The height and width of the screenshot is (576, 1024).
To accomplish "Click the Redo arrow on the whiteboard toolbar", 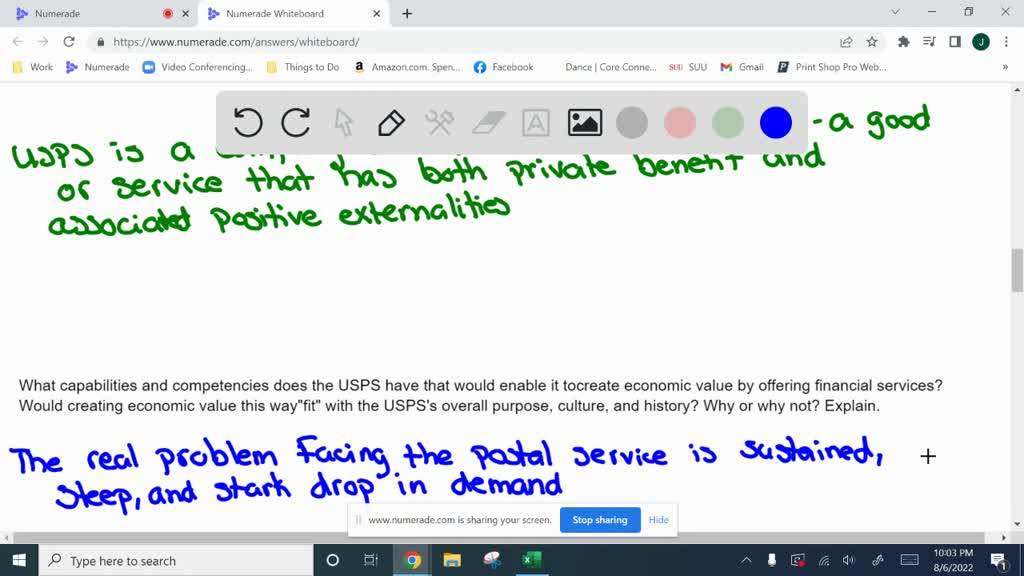I will (296, 122).
